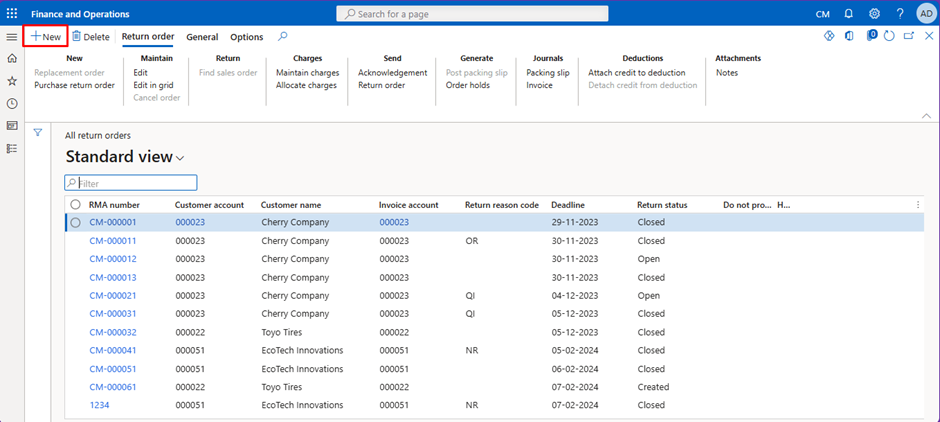Open page in new window icon

pos(909,36)
